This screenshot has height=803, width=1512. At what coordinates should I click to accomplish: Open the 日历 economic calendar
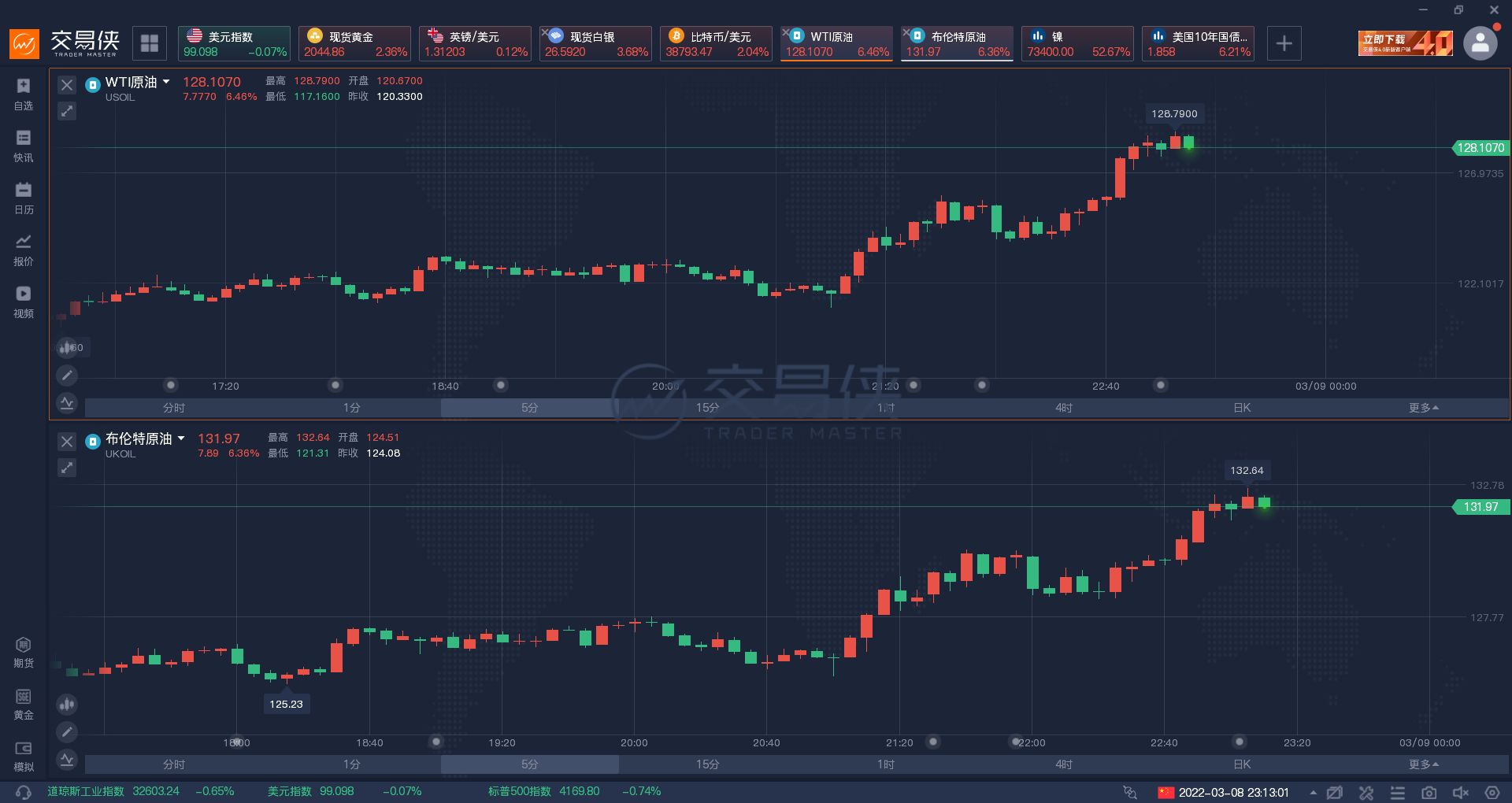[x=24, y=198]
